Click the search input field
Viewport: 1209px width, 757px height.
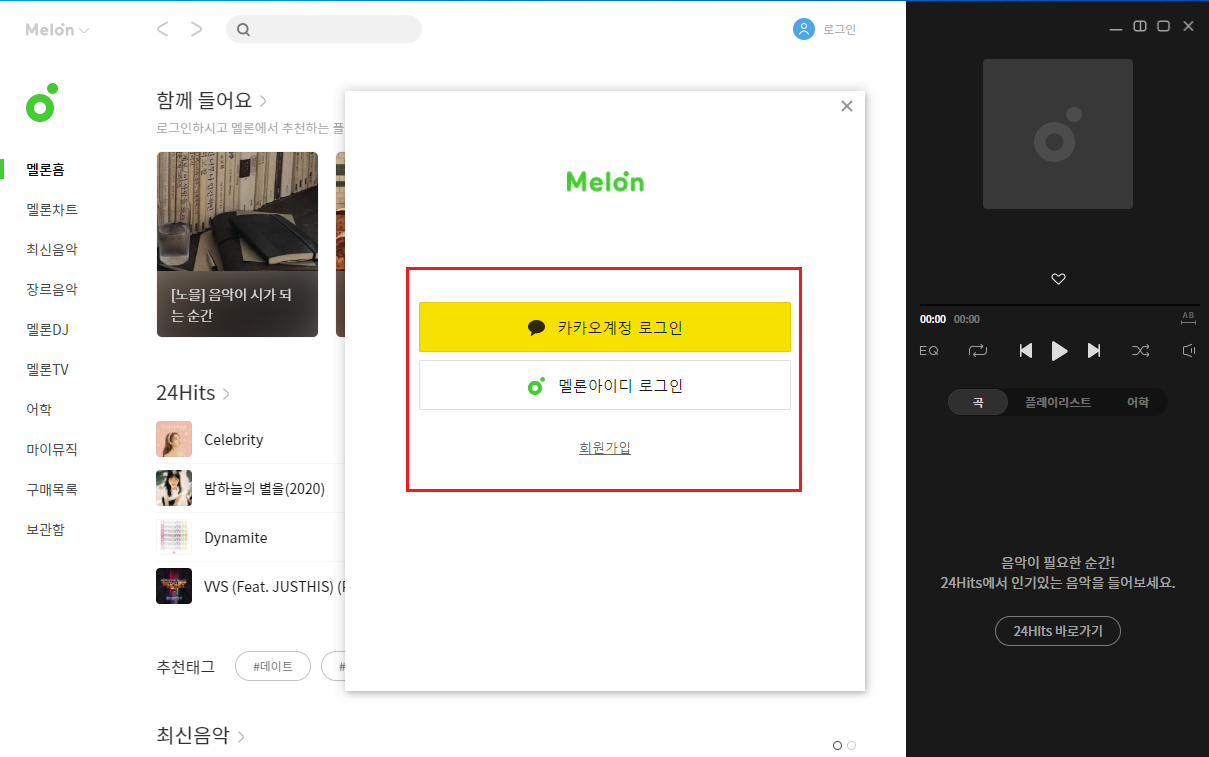coord(324,29)
